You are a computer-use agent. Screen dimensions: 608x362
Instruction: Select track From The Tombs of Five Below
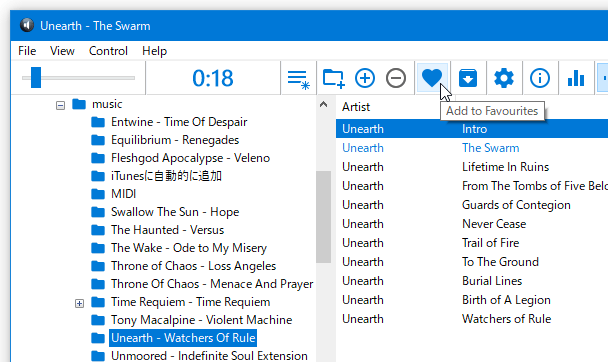tap(472, 186)
